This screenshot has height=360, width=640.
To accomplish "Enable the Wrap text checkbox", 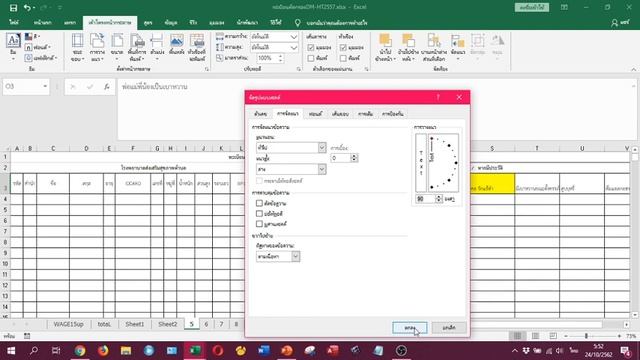I will coord(259,203).
